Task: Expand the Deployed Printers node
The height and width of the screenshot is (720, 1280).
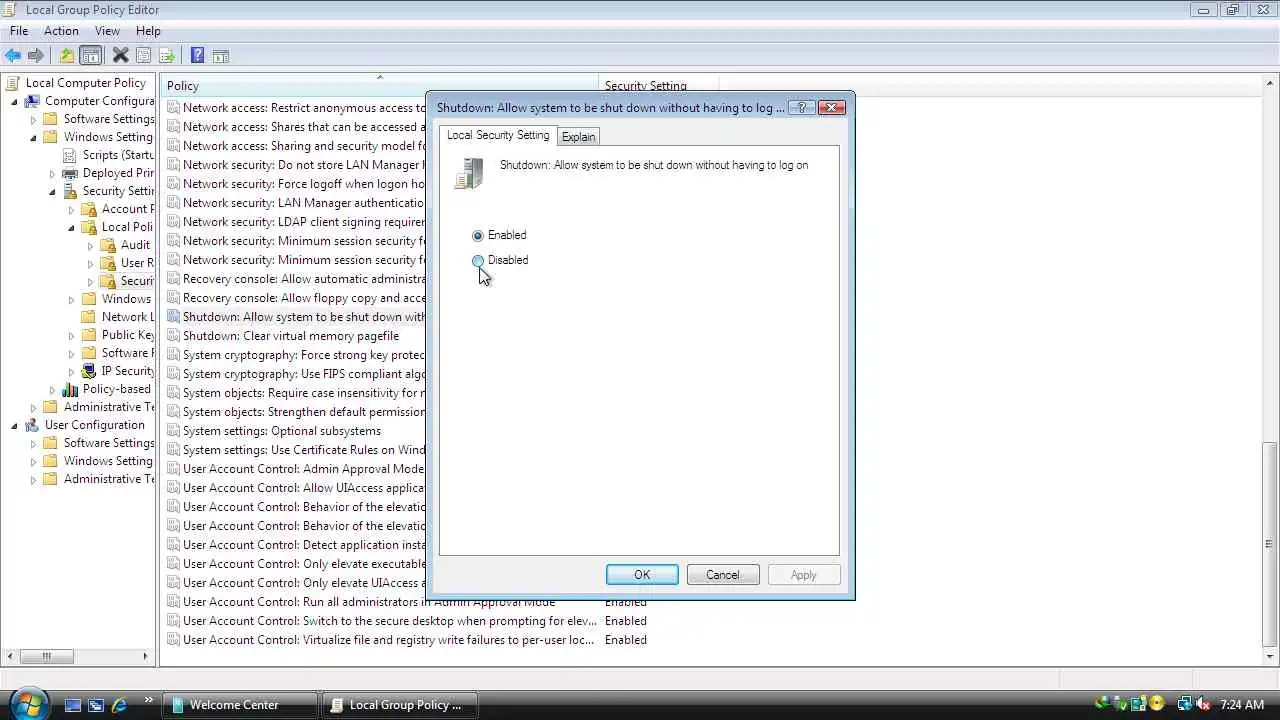Action: coord(52,173)
